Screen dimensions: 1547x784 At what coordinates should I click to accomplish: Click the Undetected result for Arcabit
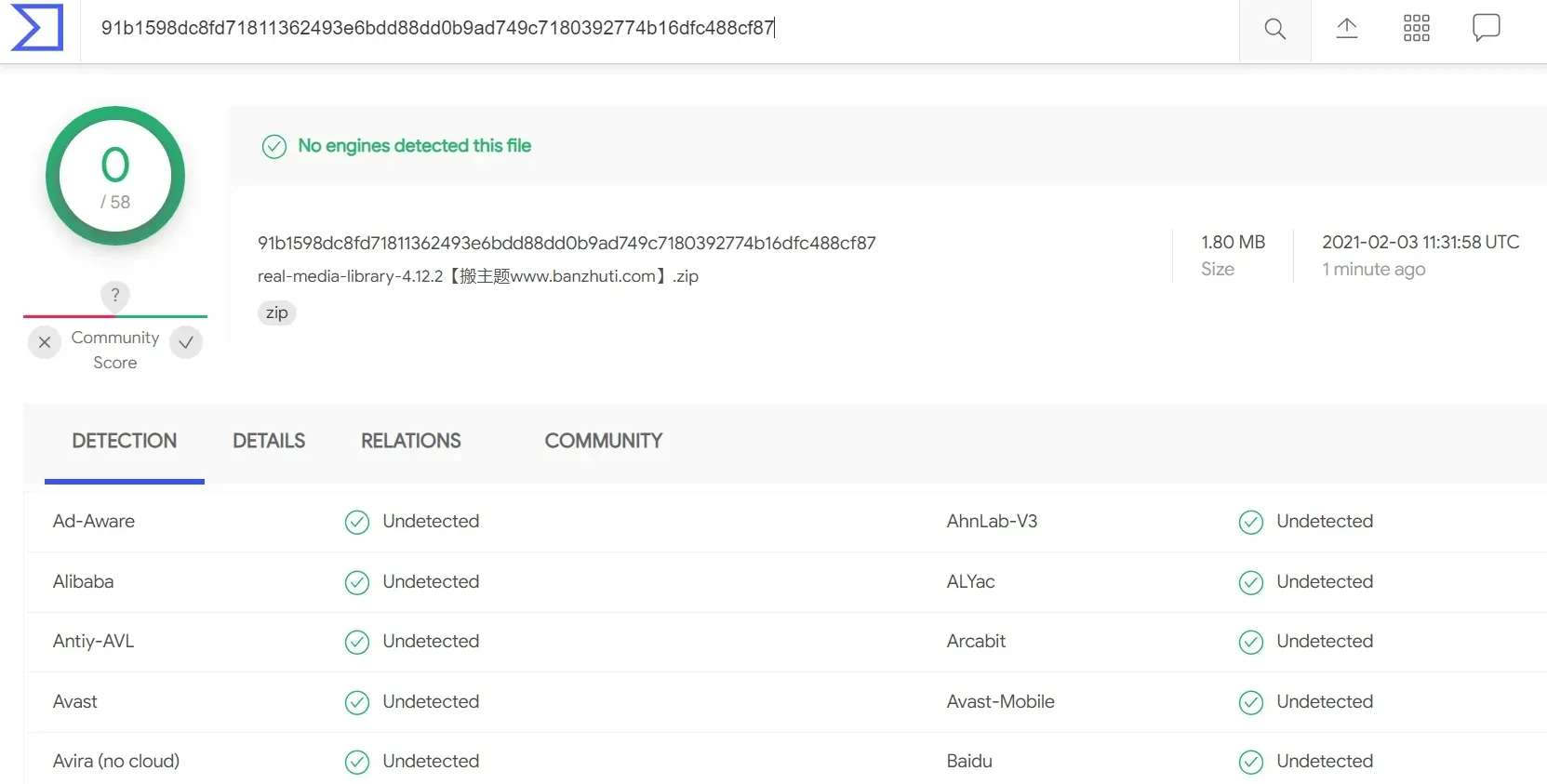pos(1326,641)
